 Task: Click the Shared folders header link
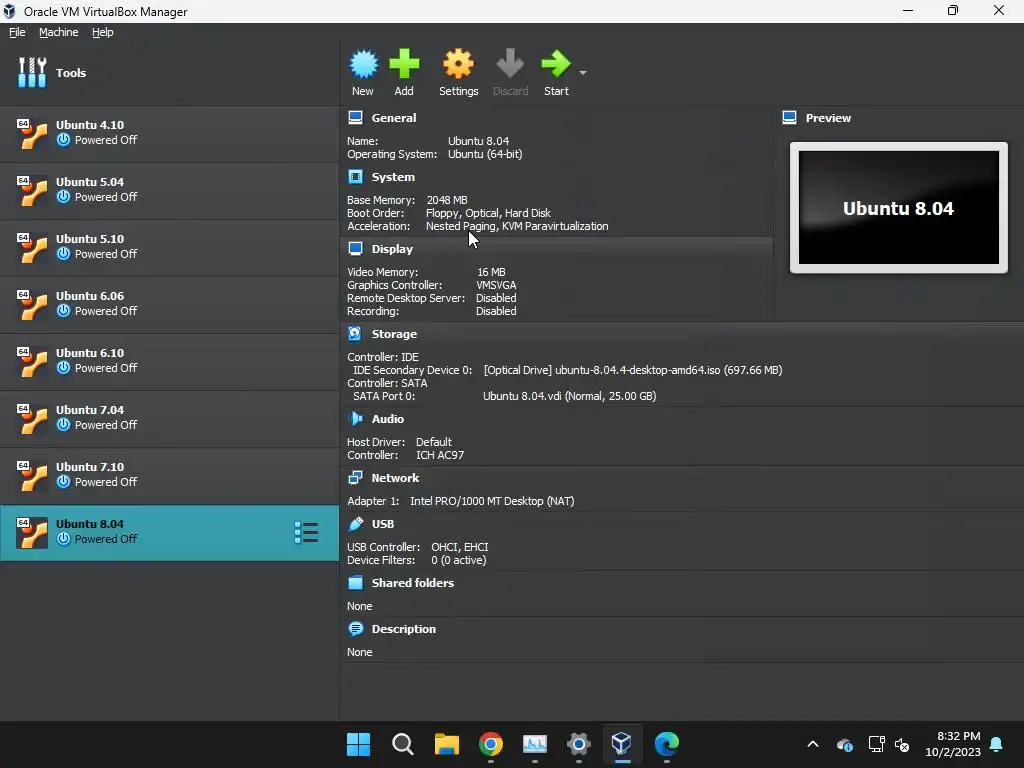click(413, 583)
